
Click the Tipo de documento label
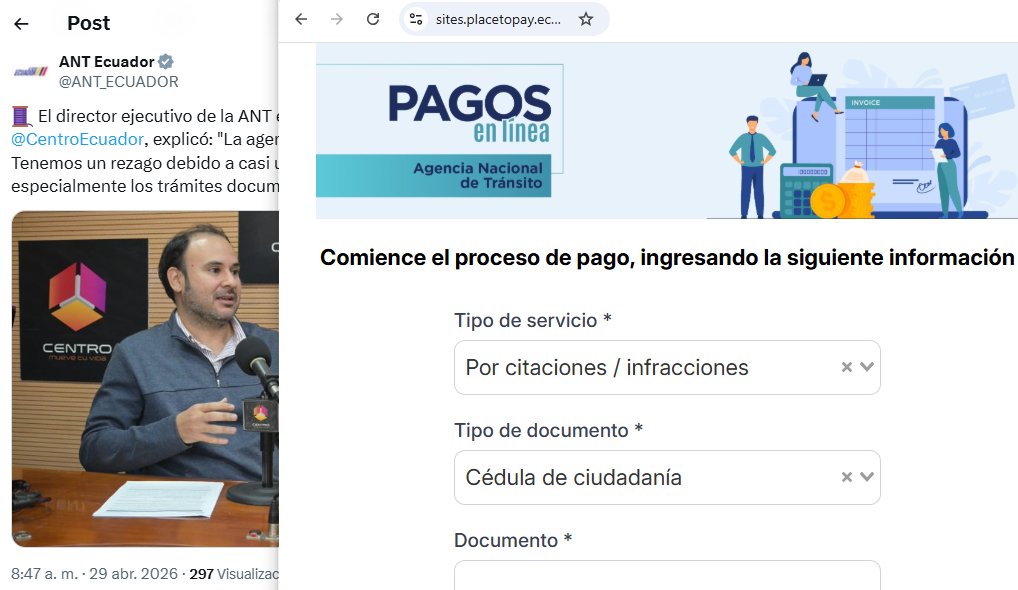pyautogui.click(x=548, y=430)
